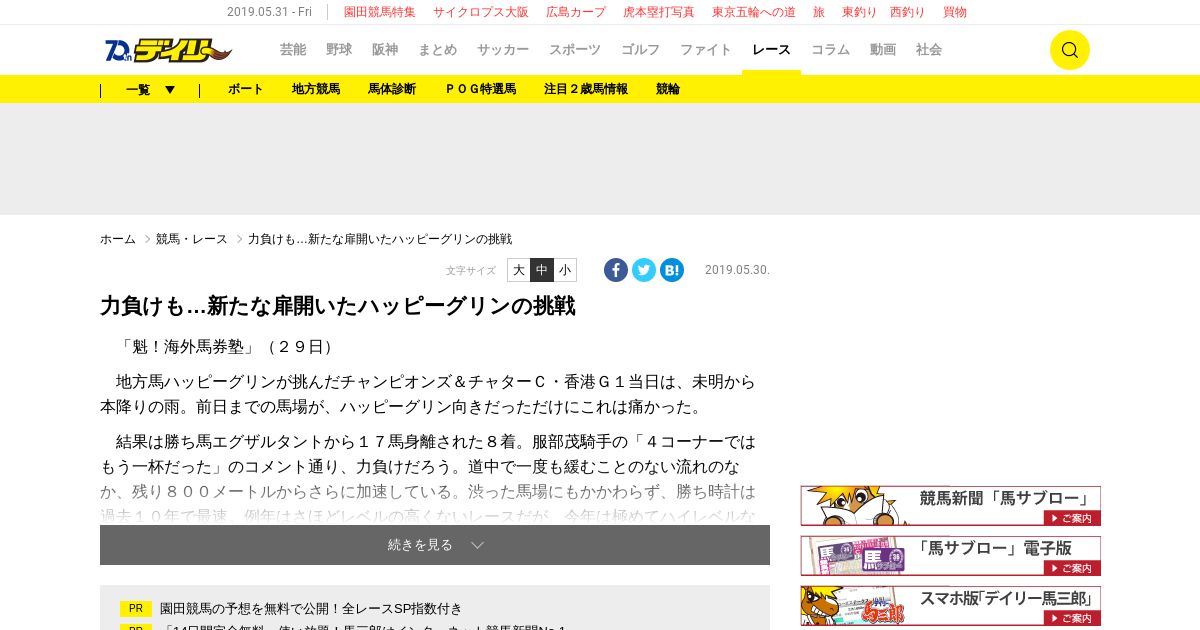Open the ファイト tab
The width and height of the screenshot is (1200, 630).
[706, 50]
